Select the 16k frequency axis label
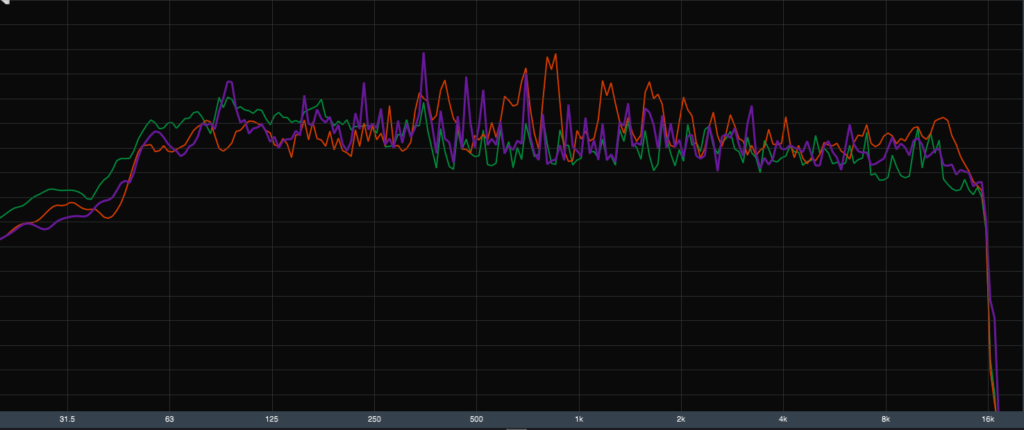 [x=988, y=419]
